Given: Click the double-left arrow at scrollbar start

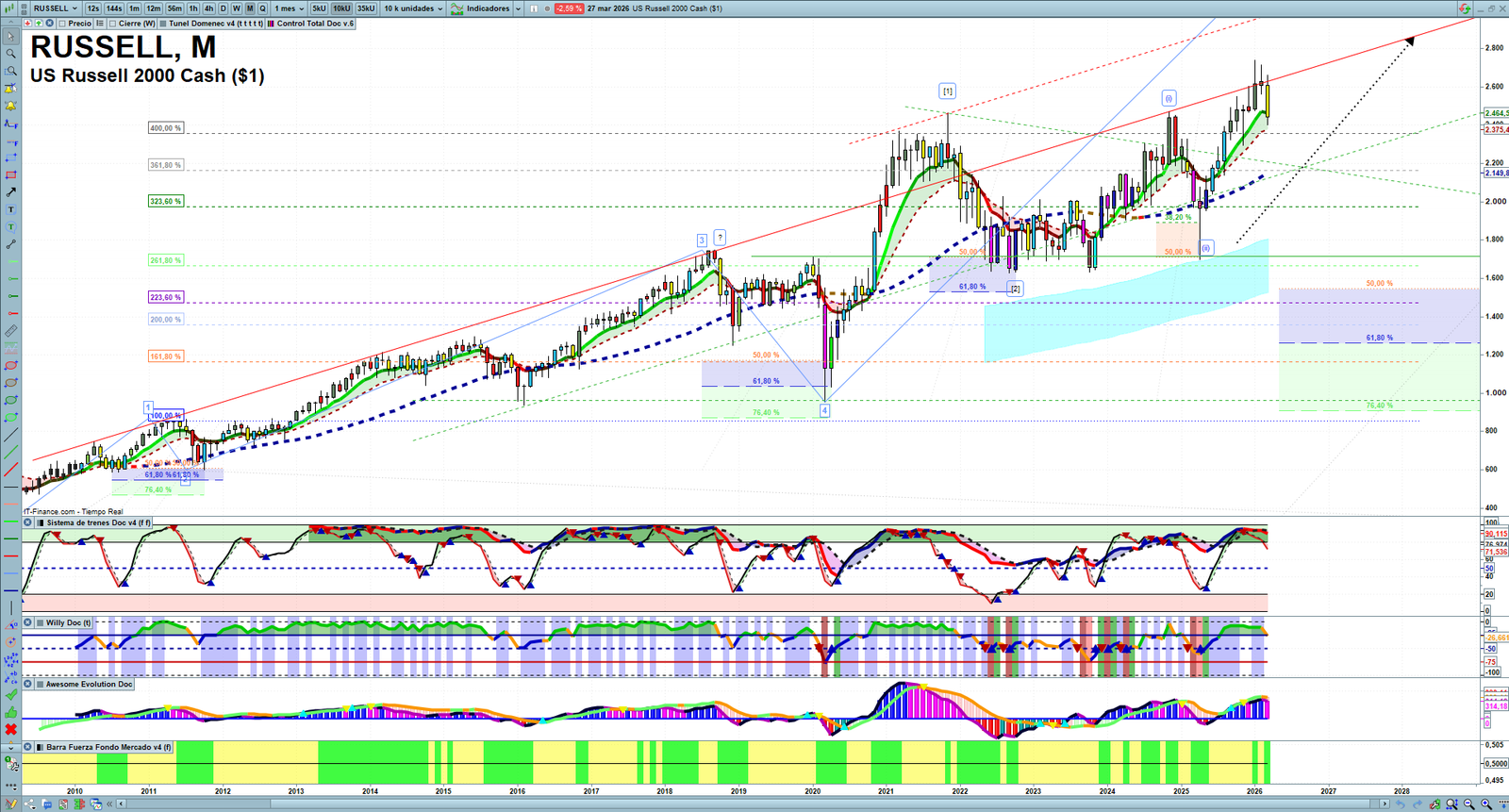Looking at the screenshot, I should (x=109, y=804).
